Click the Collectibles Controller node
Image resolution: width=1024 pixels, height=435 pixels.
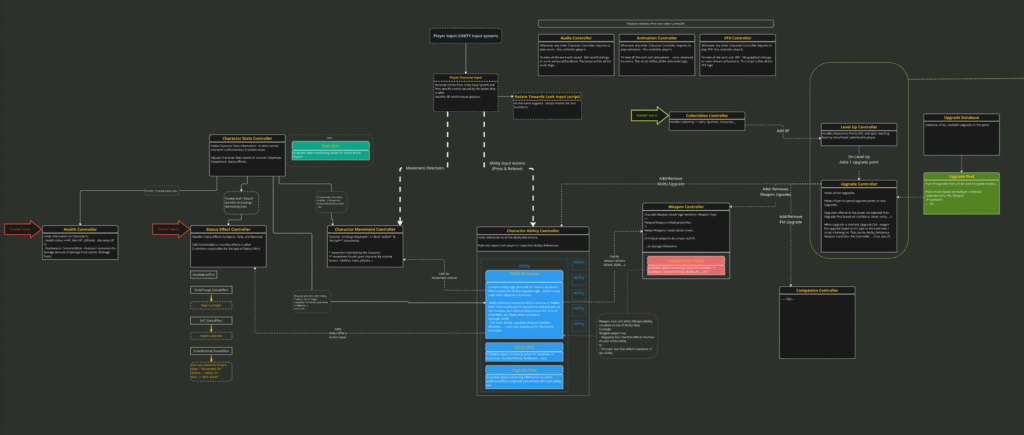tap(706, 120)
